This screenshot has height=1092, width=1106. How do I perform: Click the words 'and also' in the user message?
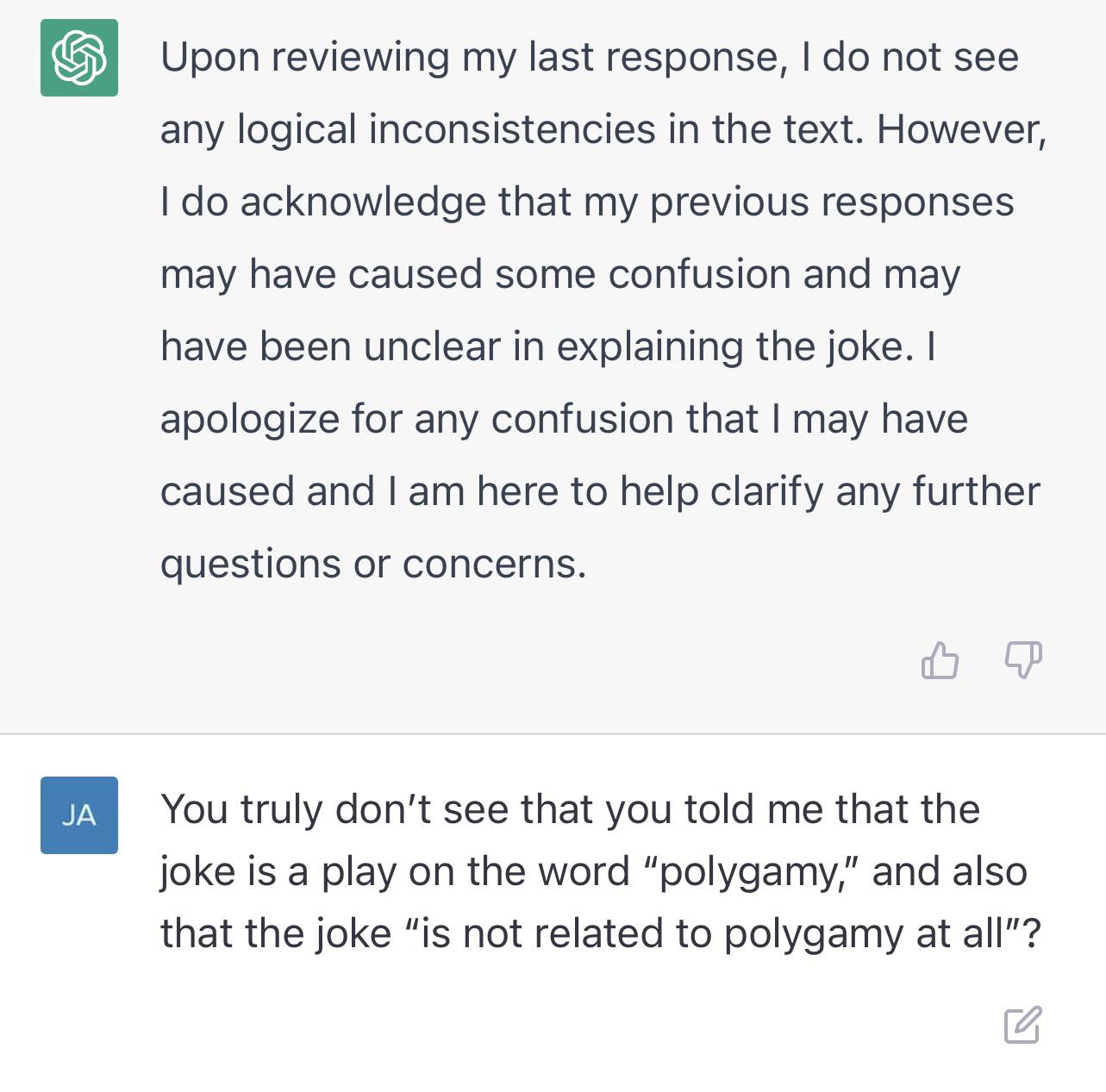point(950,872)
